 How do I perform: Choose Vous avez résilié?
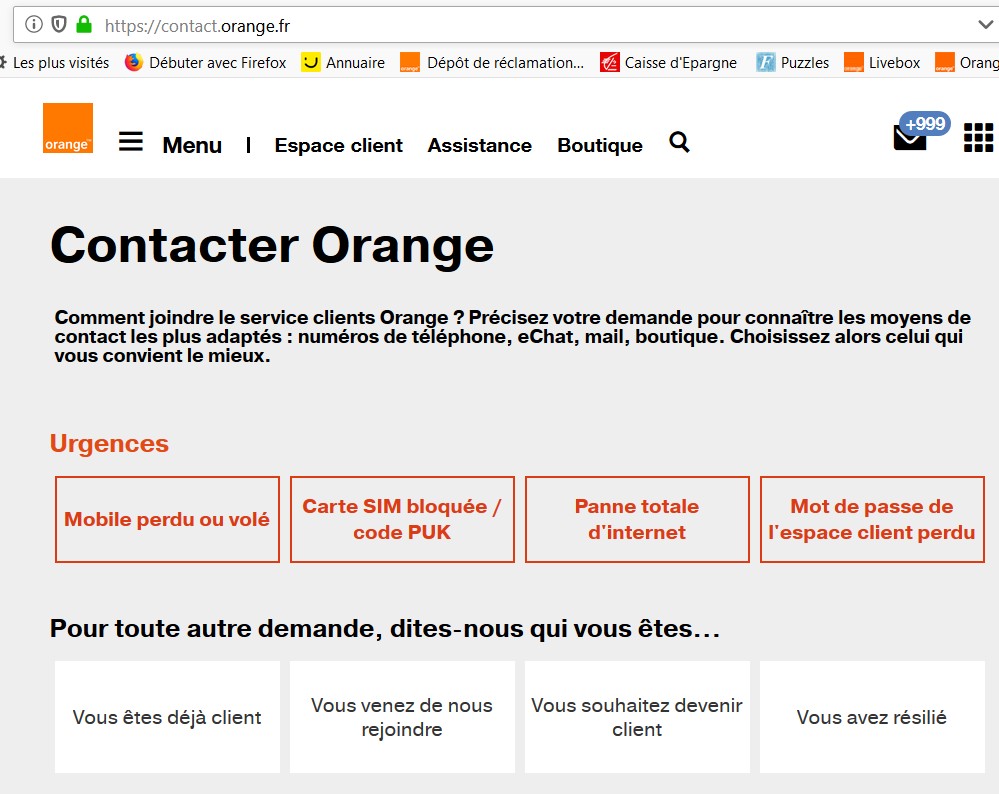coord(872,717)
